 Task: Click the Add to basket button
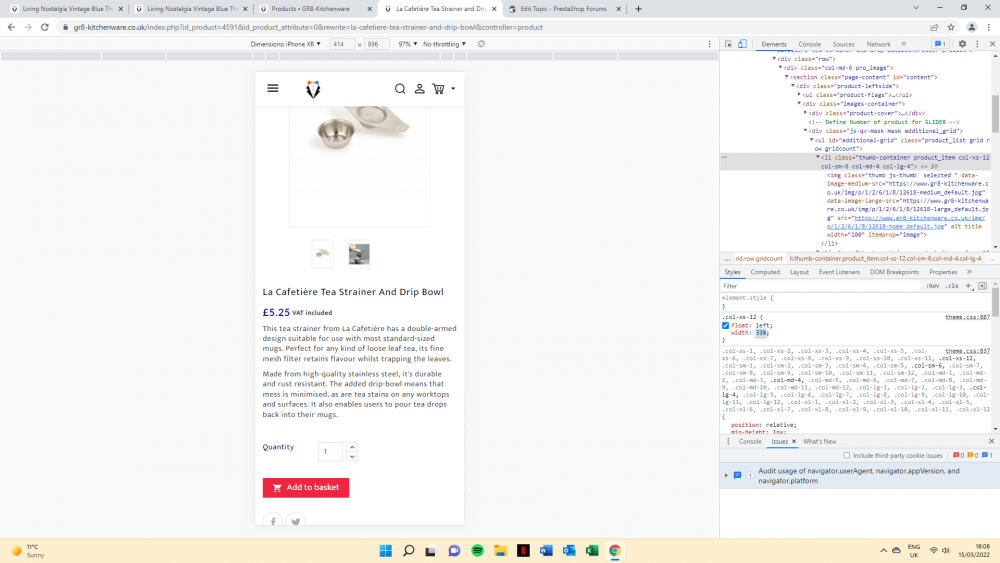[x=305, y=487]
